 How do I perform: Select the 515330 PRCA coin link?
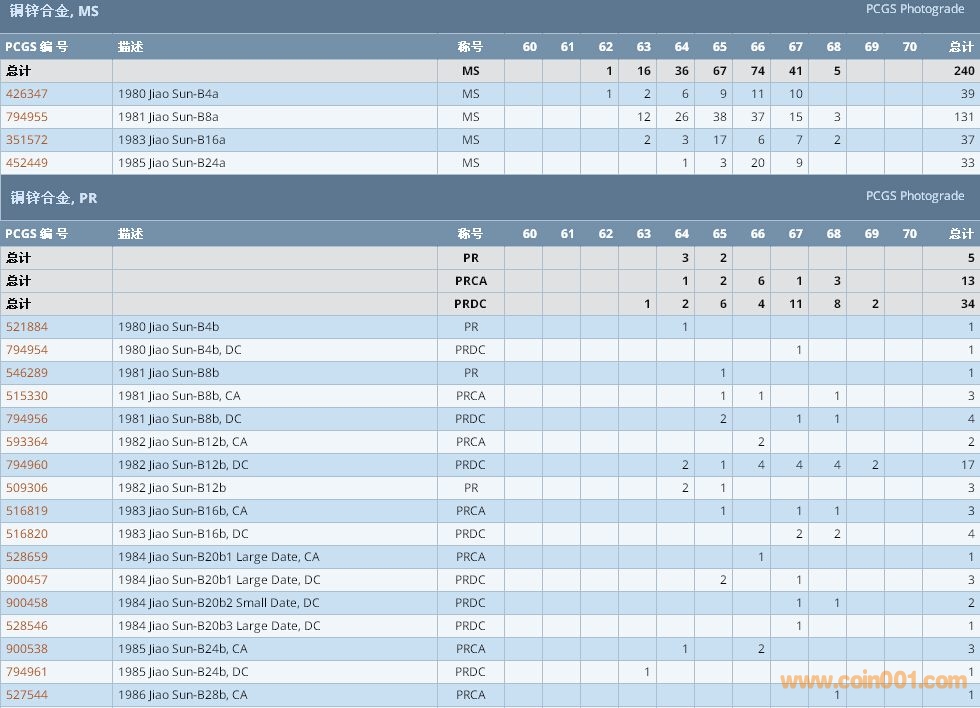coord(27,396)
